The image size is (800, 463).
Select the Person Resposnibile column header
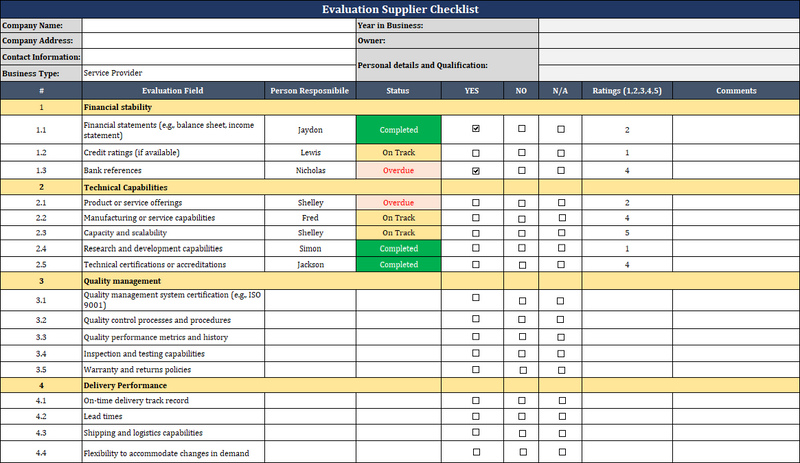tap(310, 90)
